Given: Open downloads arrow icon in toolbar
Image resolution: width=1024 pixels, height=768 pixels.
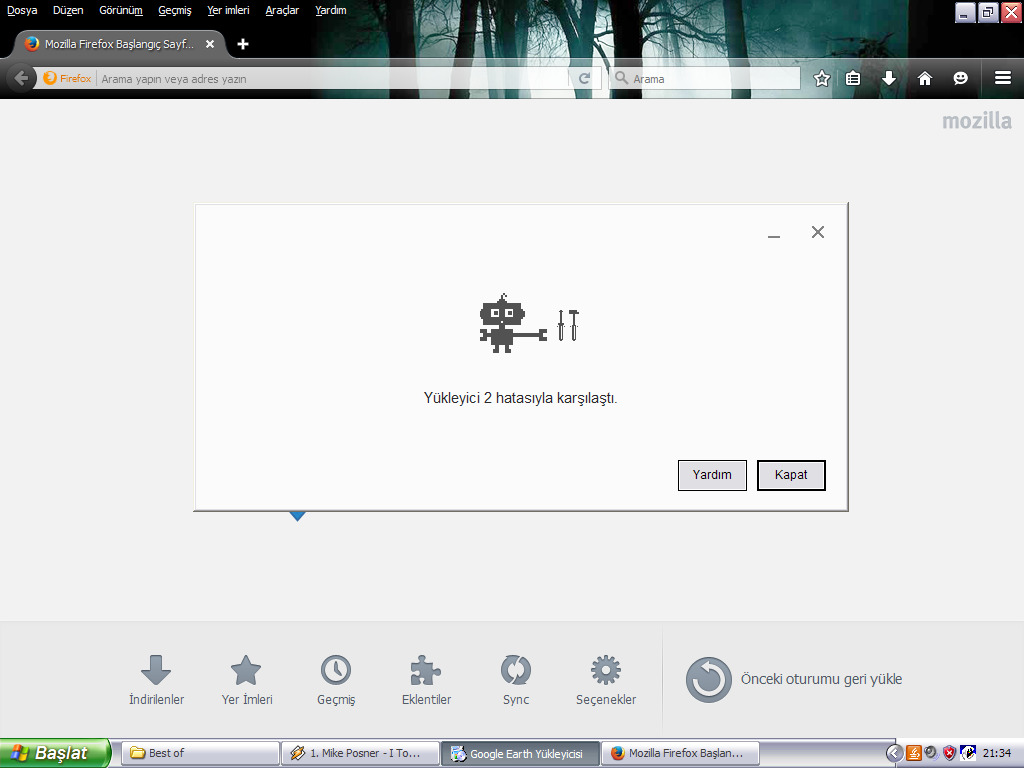Looking at the screenshot, I should coord(889,78).
